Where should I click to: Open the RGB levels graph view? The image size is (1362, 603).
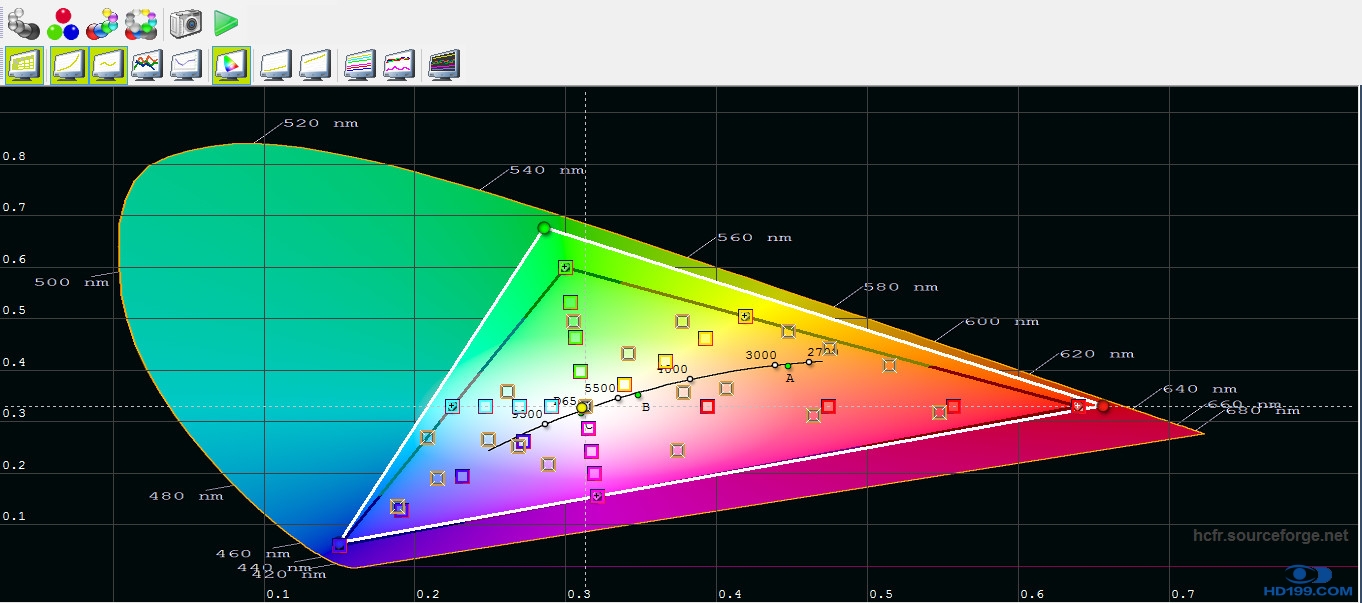147,65
